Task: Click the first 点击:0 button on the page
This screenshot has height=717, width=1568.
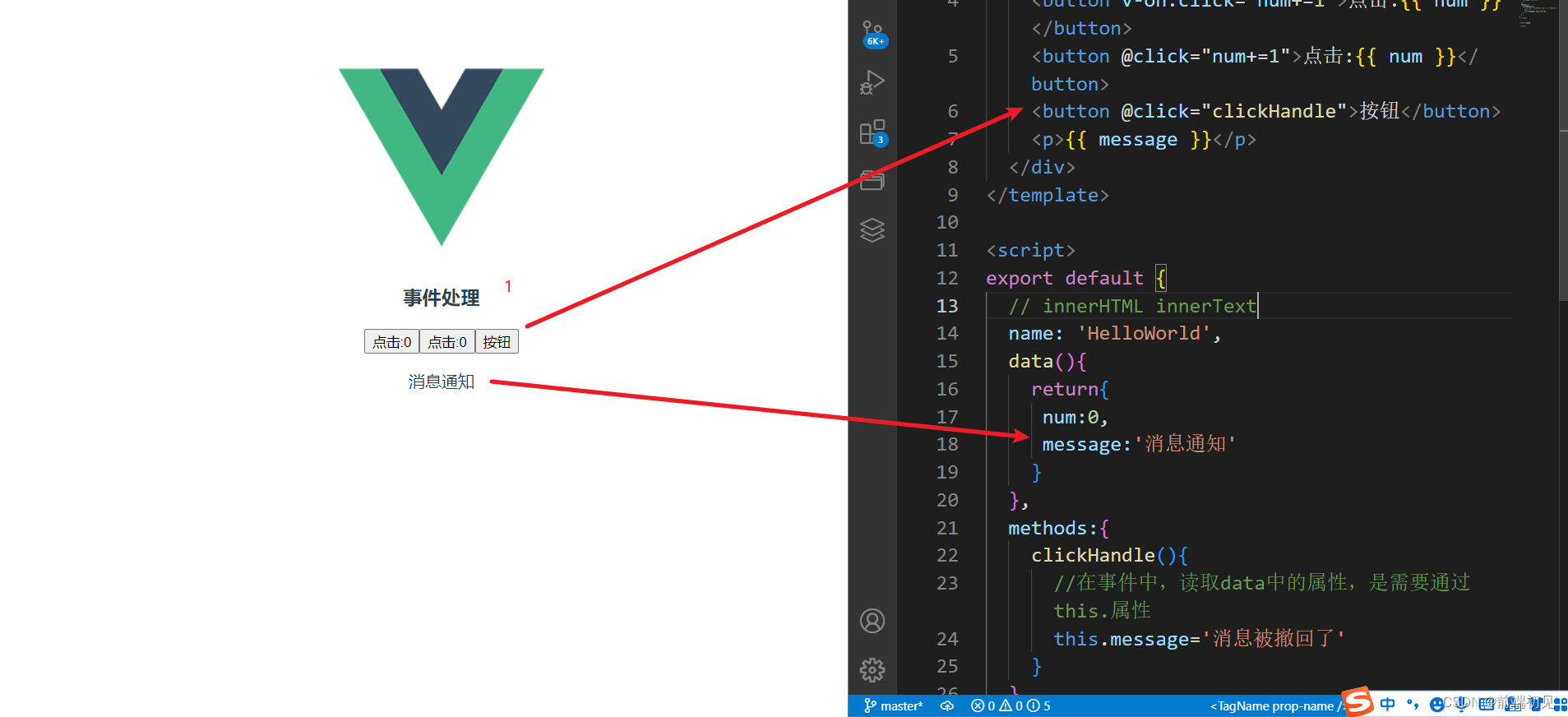Action: click(x=391, y=341)
